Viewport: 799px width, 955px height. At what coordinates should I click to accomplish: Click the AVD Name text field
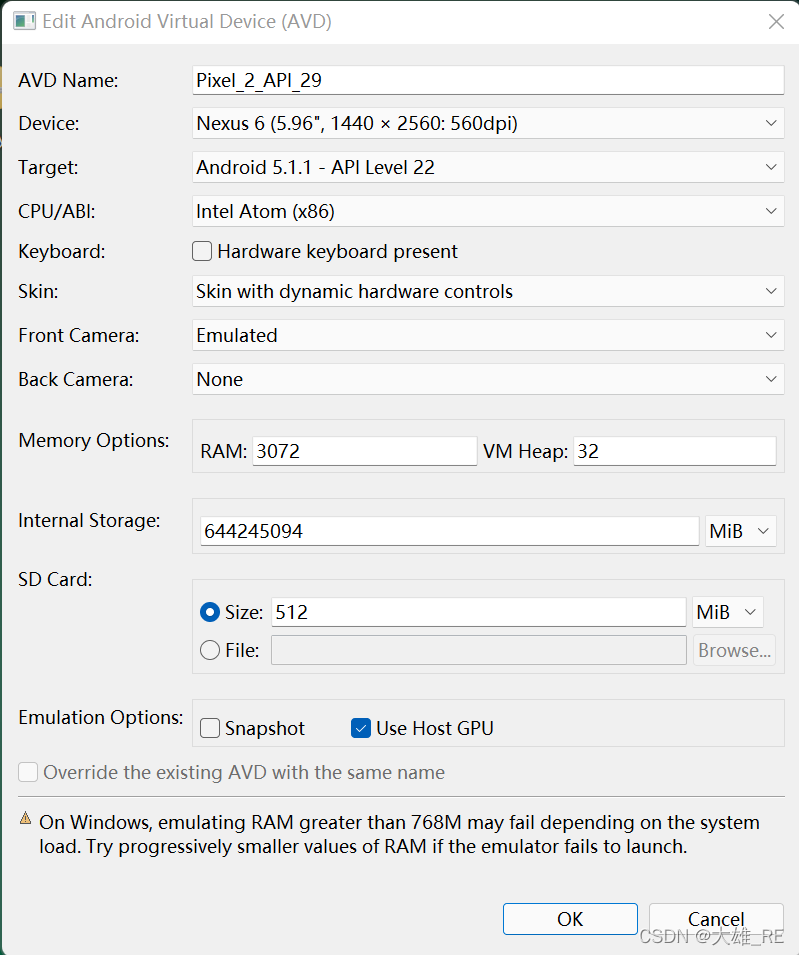point(488,80)
